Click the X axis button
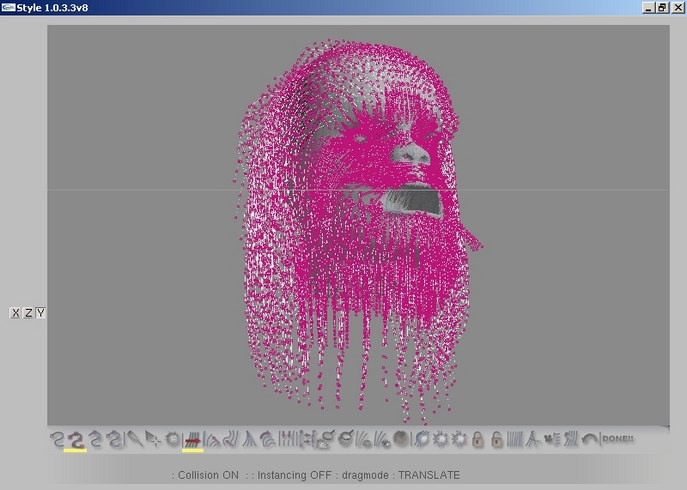This screenshot has height=490, width=687. point(15,313)
